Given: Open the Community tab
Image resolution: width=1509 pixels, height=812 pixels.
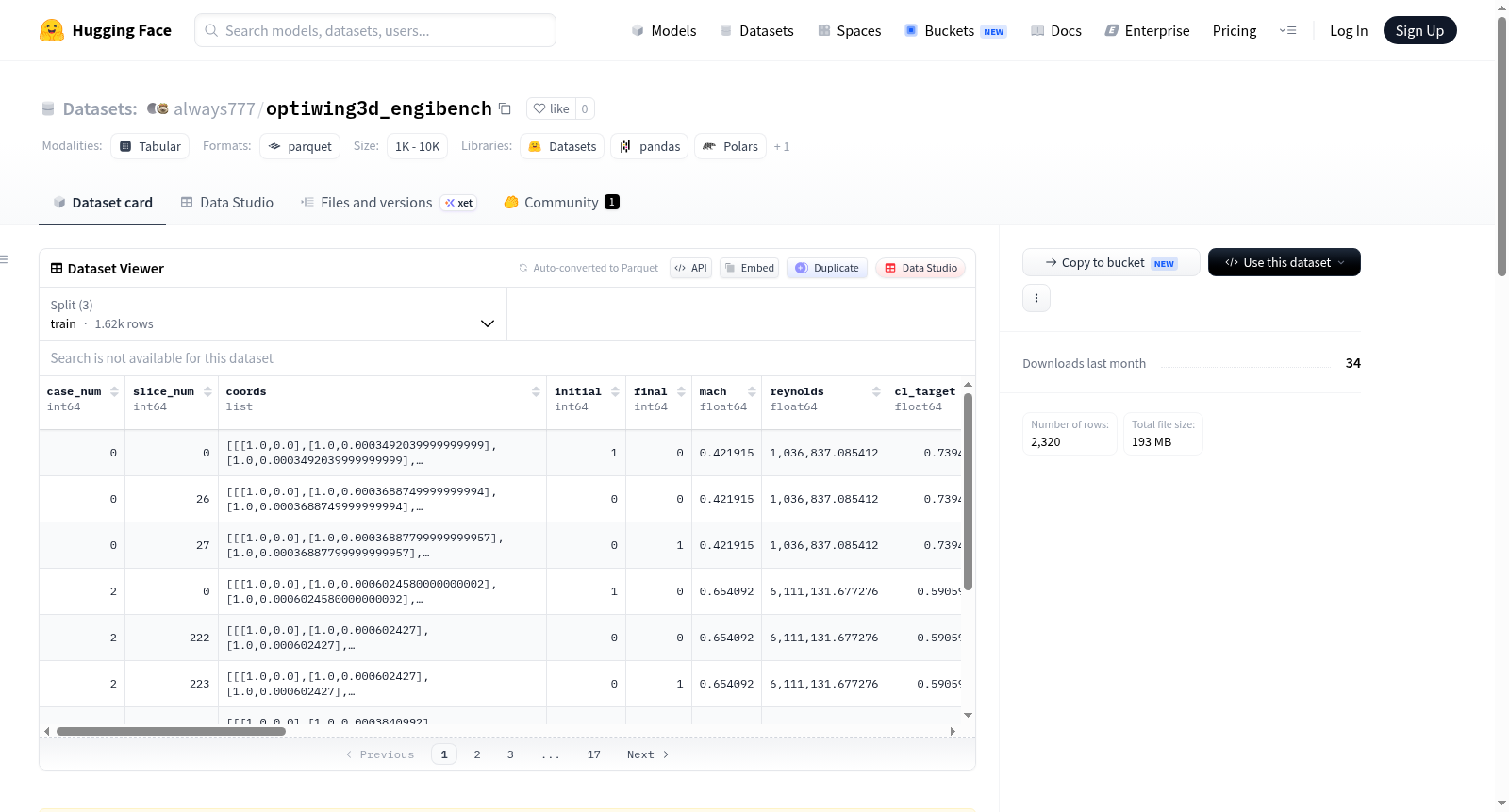Looking at the screenshot, I should point(561,203).
